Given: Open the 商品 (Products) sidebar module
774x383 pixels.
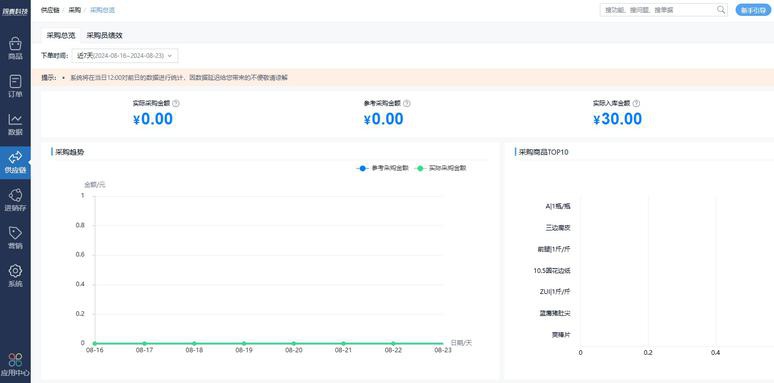Looking at the screenshot, I should pyautogui.click(x=15, y=49).
